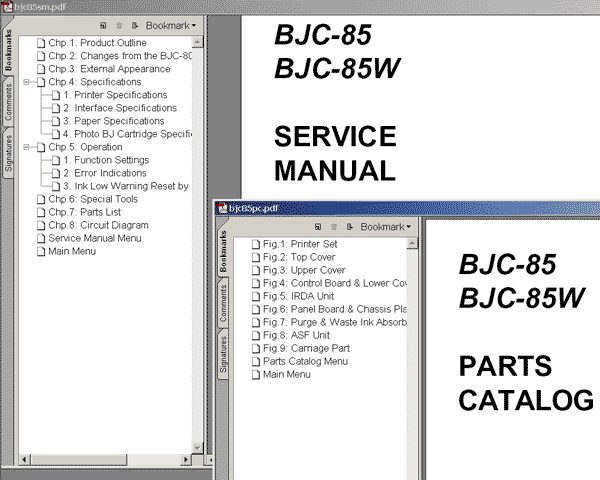Collapse the Chp.5: Operation tree node

[x=27, y=147]
